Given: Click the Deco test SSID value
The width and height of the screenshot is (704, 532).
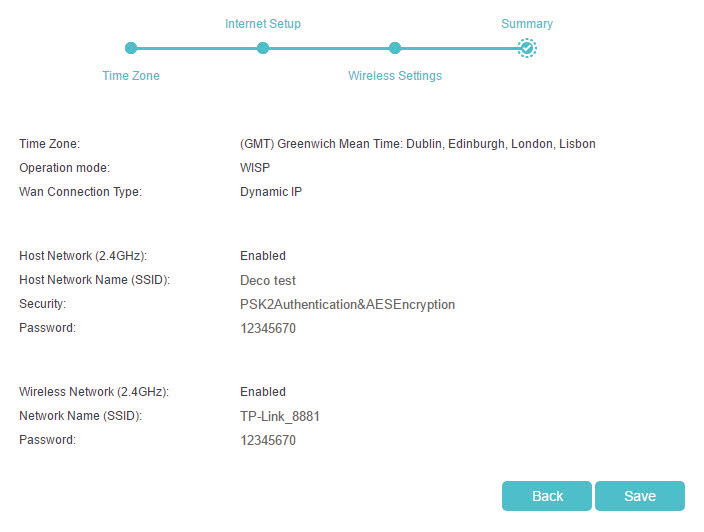Looking at the screenshot, I should click(x=268, y=281).
